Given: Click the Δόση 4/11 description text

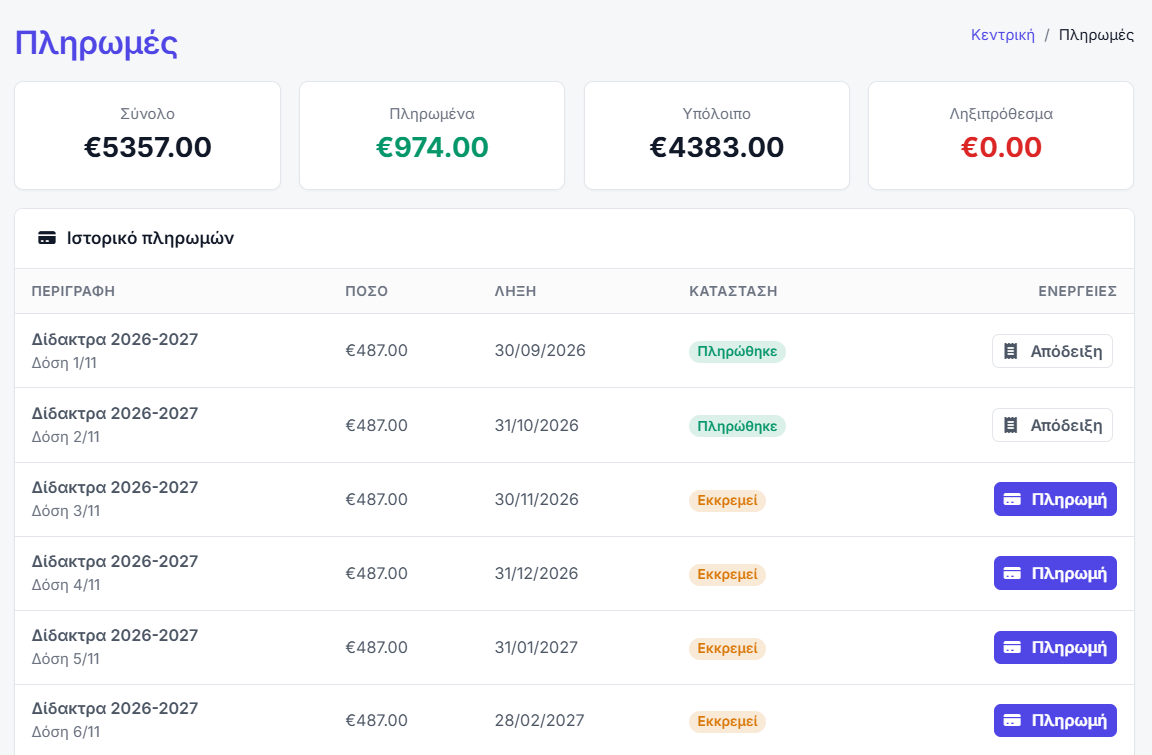Looking at the screenshot, I should [65, 585].
